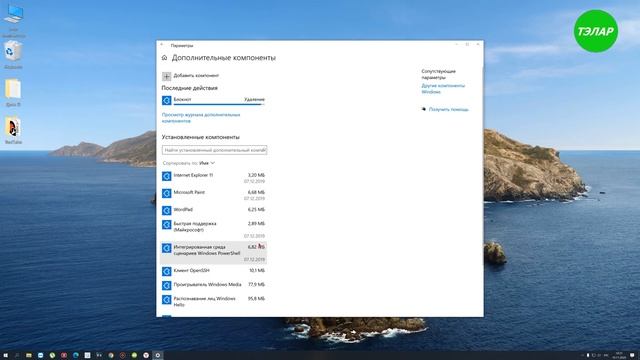This screenshot has height=360, width=640.
Task: Focus the installed components search field
Action: (214, 150)
